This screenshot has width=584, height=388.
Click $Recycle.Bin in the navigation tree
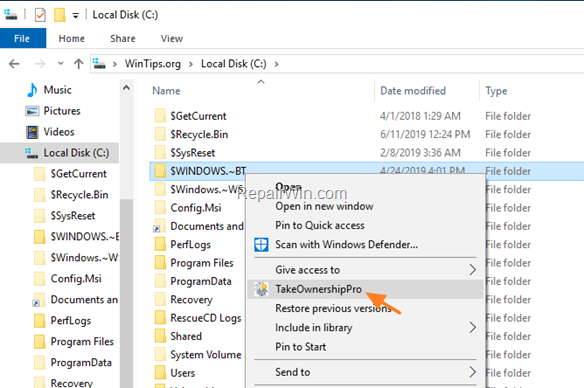pyautogui.click(x=79, y=194)
